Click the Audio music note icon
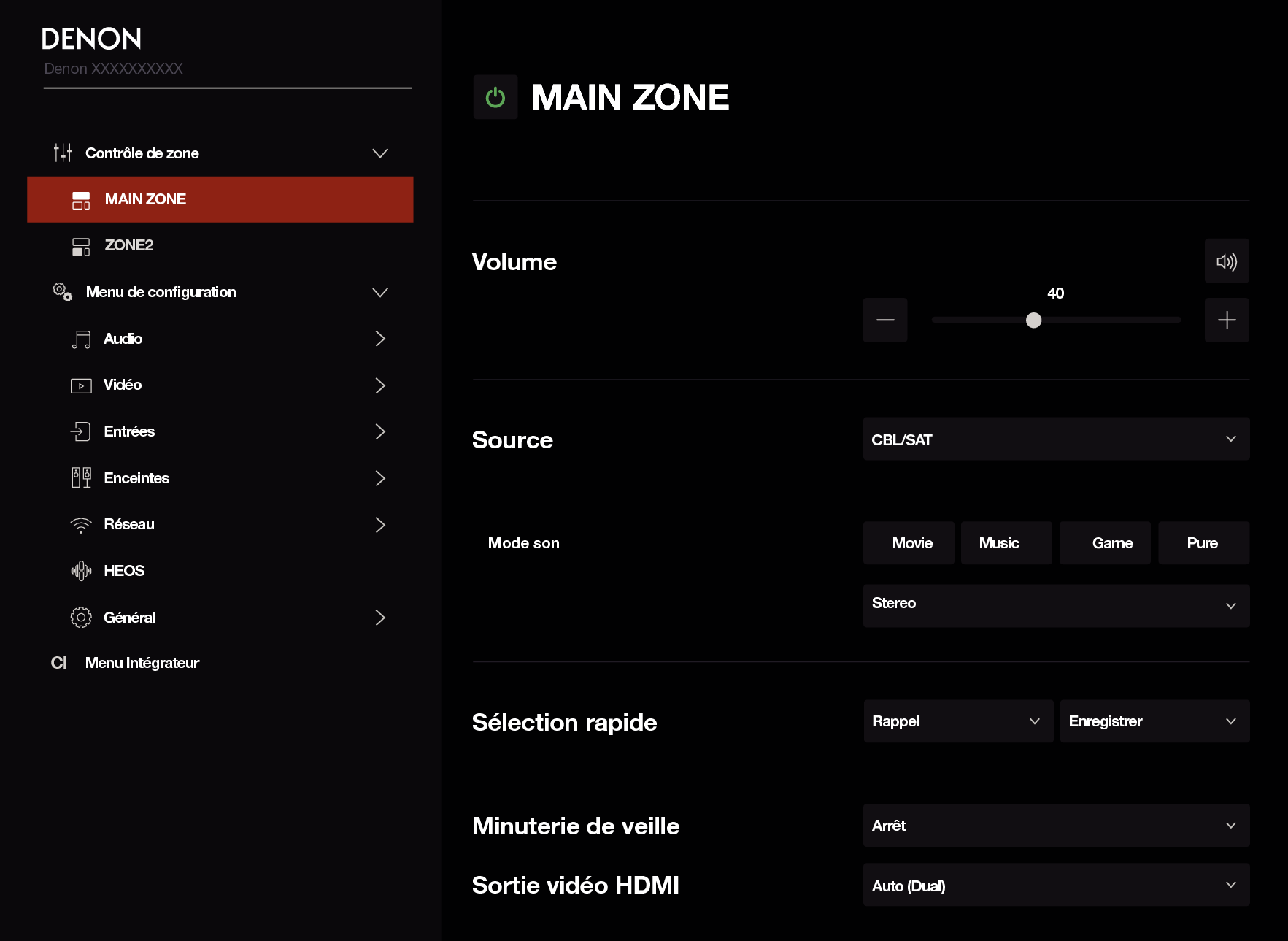 [81, 339]
